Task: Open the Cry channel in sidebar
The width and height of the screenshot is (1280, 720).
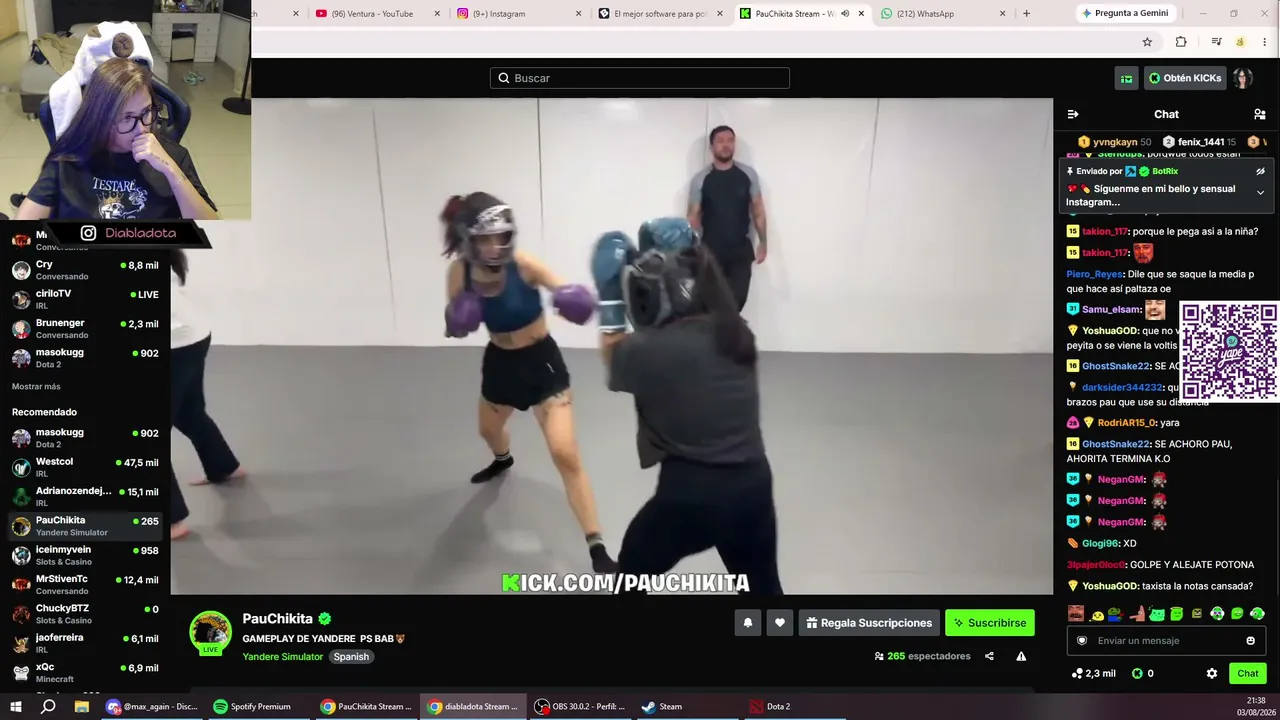Action: click(85, 270)
